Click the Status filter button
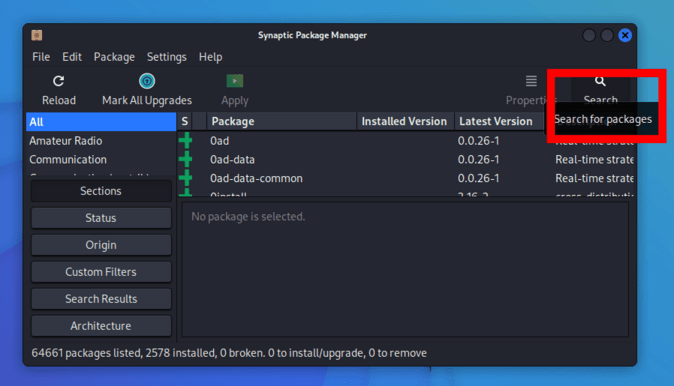 pos(101,218)
